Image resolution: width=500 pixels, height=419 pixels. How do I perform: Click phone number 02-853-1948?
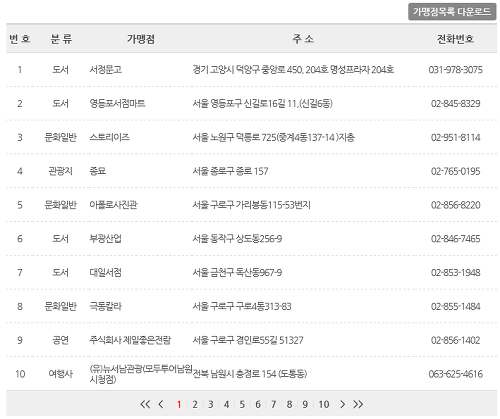455,272
